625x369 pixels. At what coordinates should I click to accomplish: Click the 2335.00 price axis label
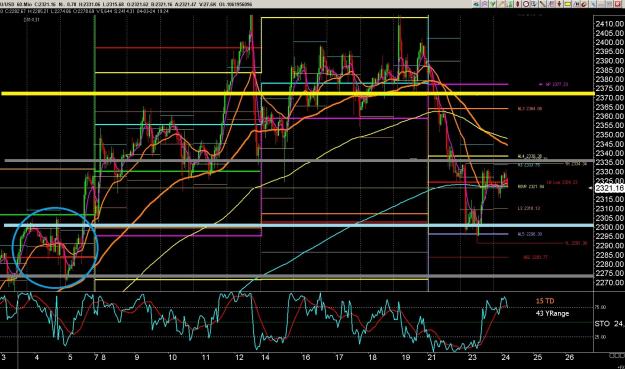tap(610, 163)
